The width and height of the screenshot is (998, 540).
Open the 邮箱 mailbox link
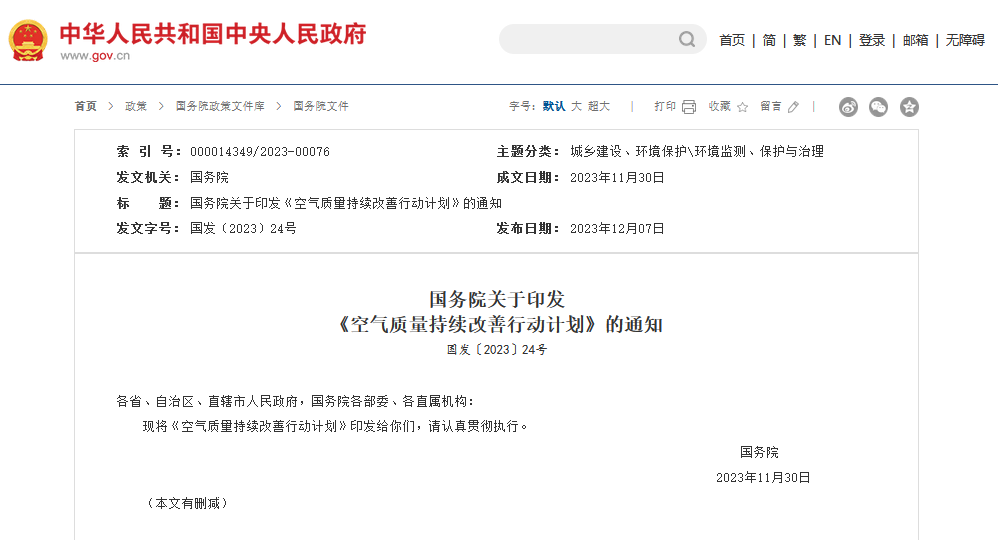pyautogui.click(x=915, y=40)
